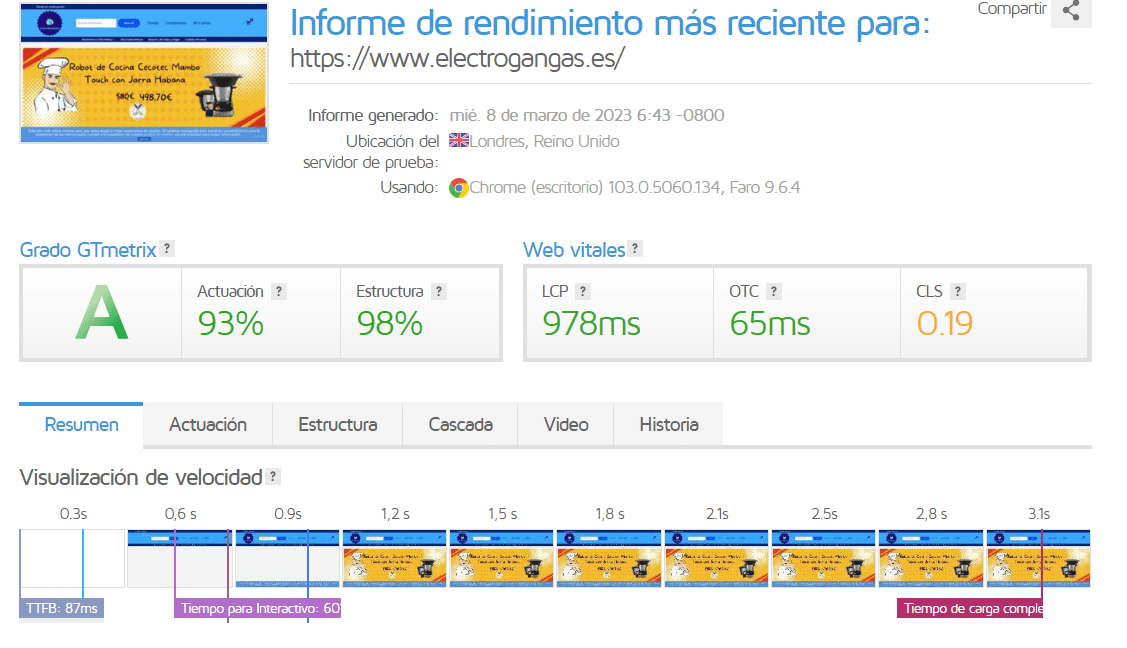The image size is (1127, 648).
Task: Click the 978ms LCP value
Action: [591, 323]
